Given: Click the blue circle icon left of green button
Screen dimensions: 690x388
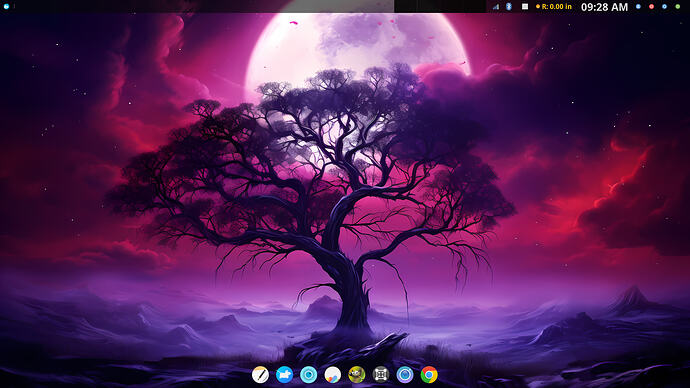Looking at the screenshot, I should (x=664, y=7).
